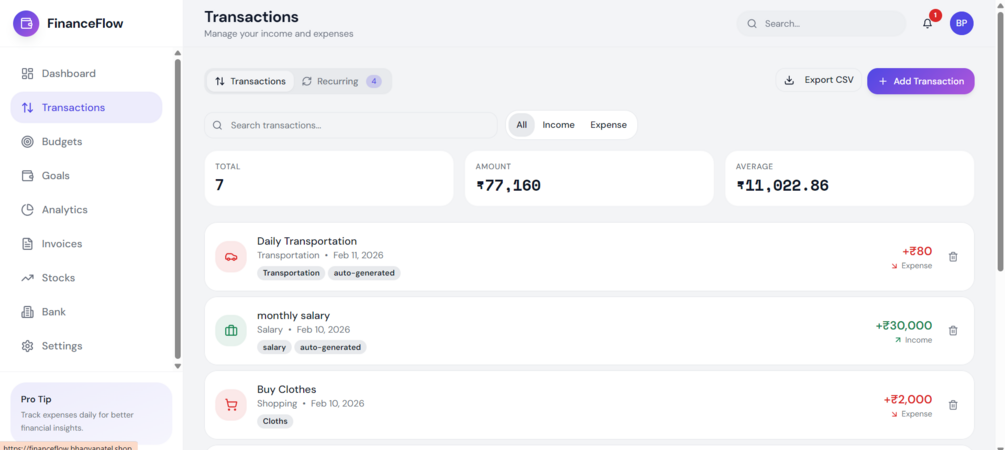Filter transactions by Income
The image size is (1005, 450).
(558, 125)
